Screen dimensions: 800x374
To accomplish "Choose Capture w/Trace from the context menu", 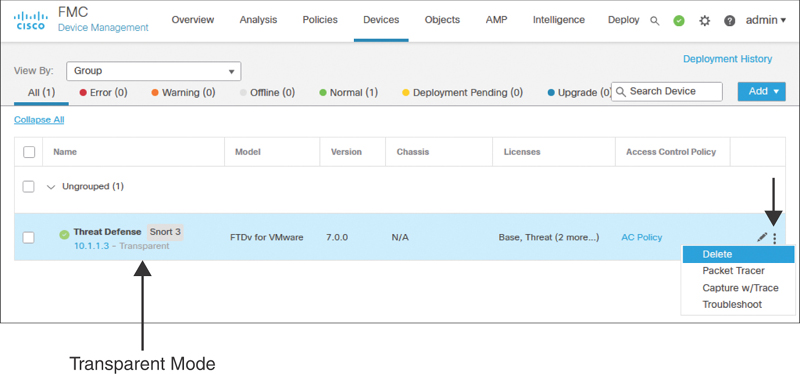I will pos(738,288).
